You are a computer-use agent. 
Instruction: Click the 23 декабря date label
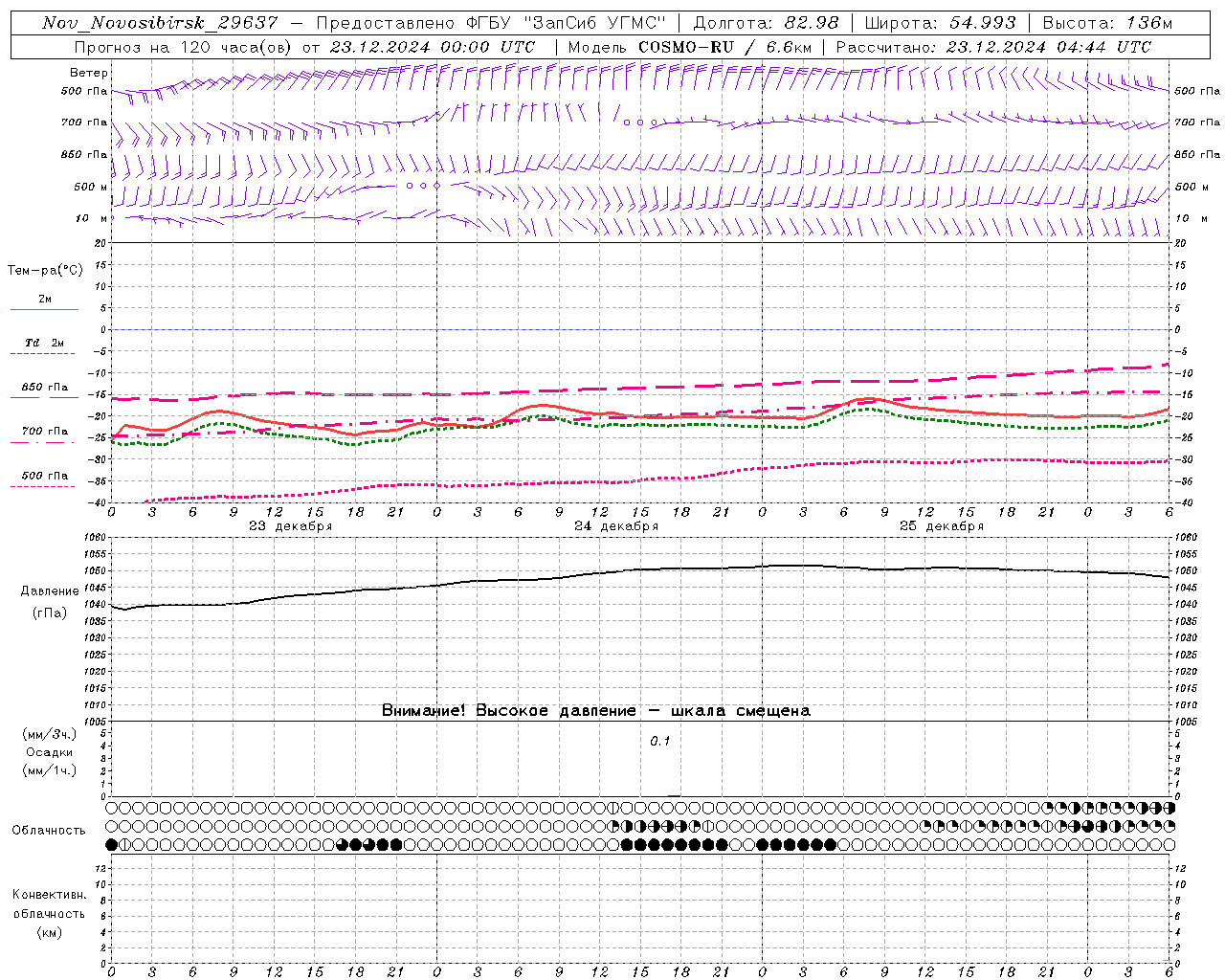coord(291,526)
